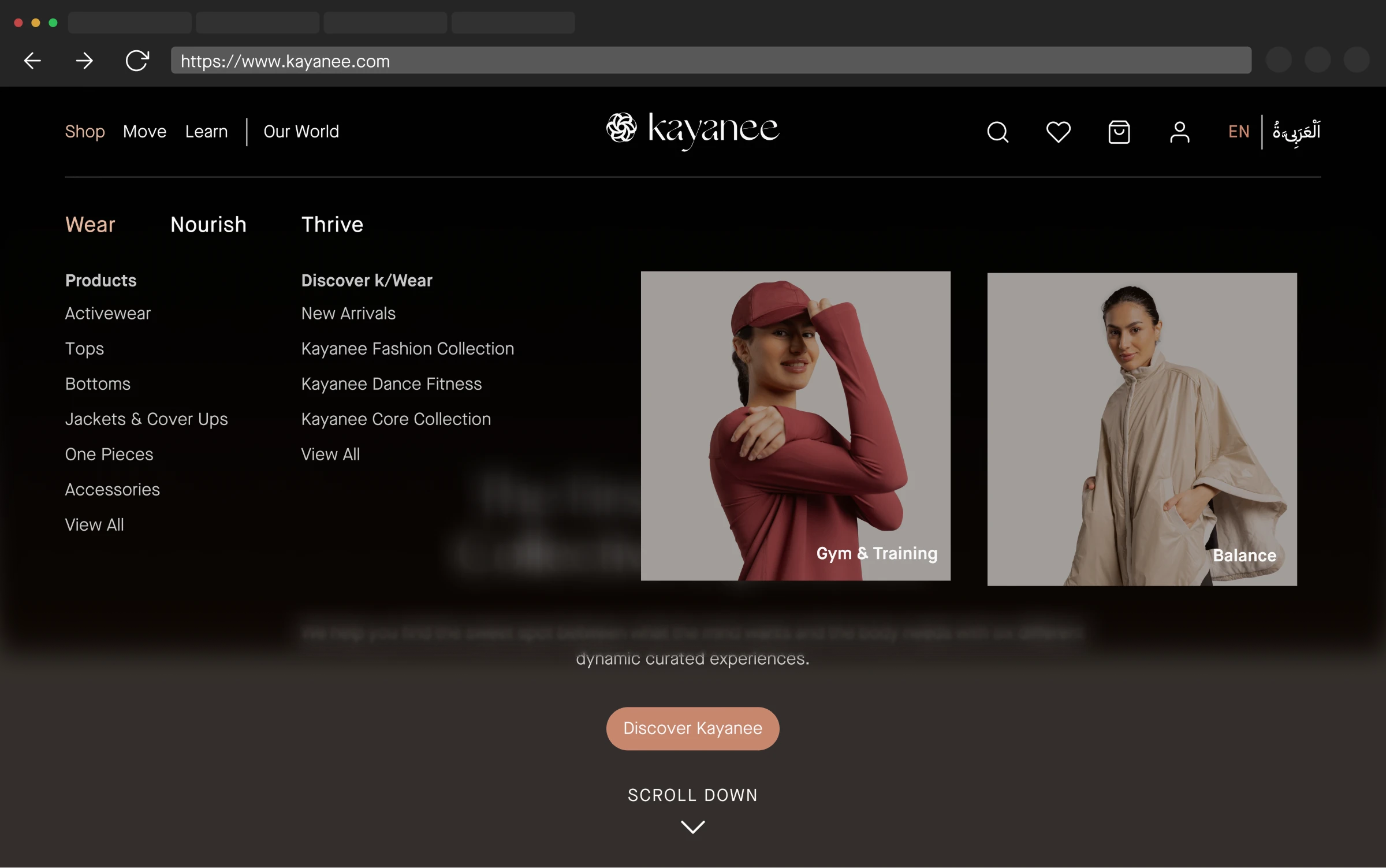Select the EN language option
1386x868 pixels.
coord(1238,132)
